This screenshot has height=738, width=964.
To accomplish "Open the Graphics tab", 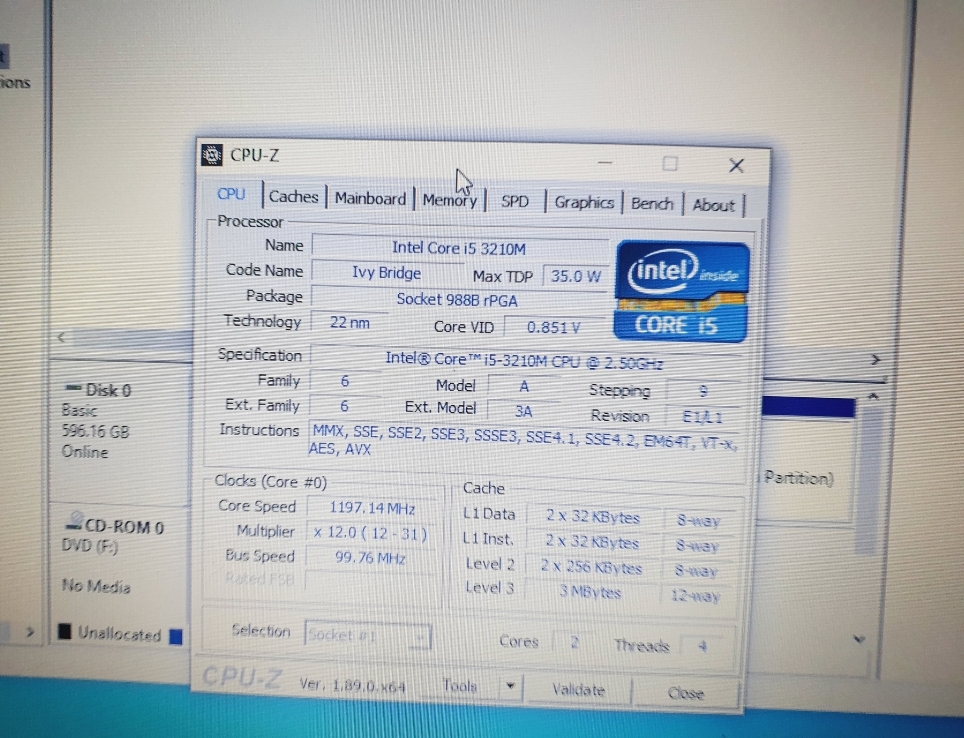I will tap(584, 202).
